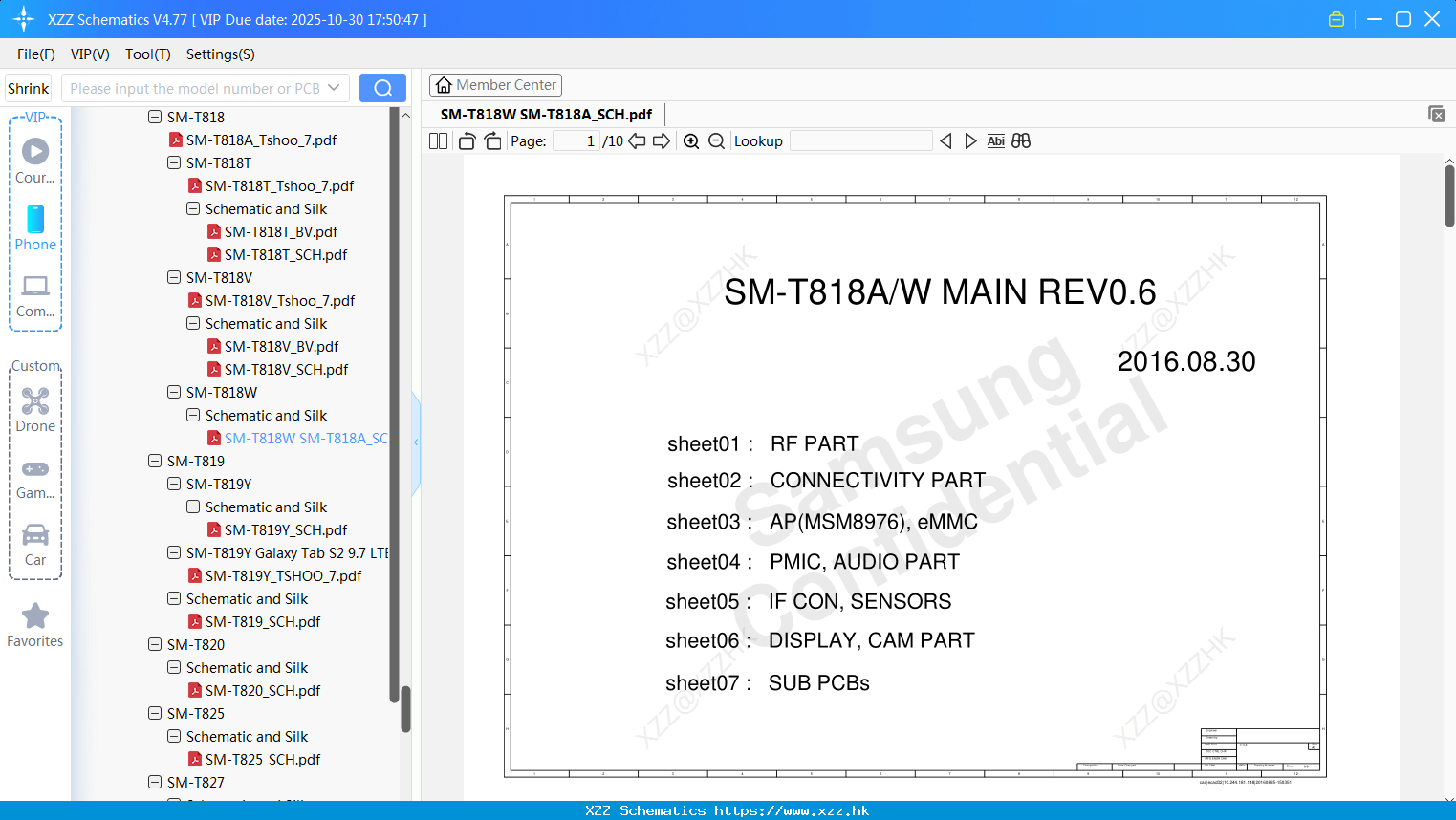Click the Lookup text field
The image size is (1456, 820).
click(x=861, y=141)
